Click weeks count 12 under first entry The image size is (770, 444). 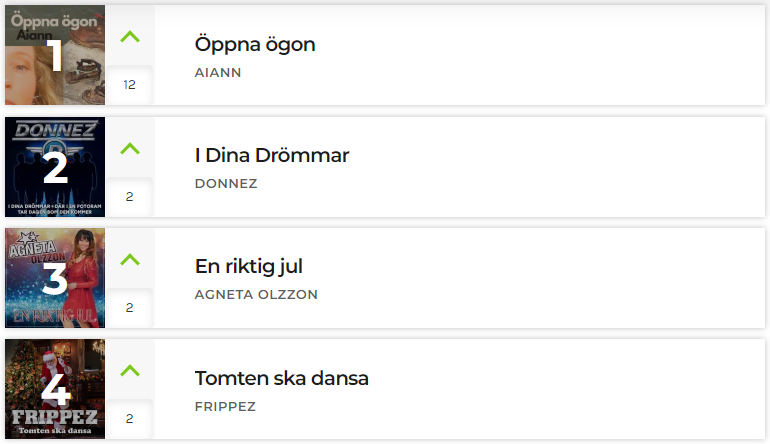pos(130,85)
